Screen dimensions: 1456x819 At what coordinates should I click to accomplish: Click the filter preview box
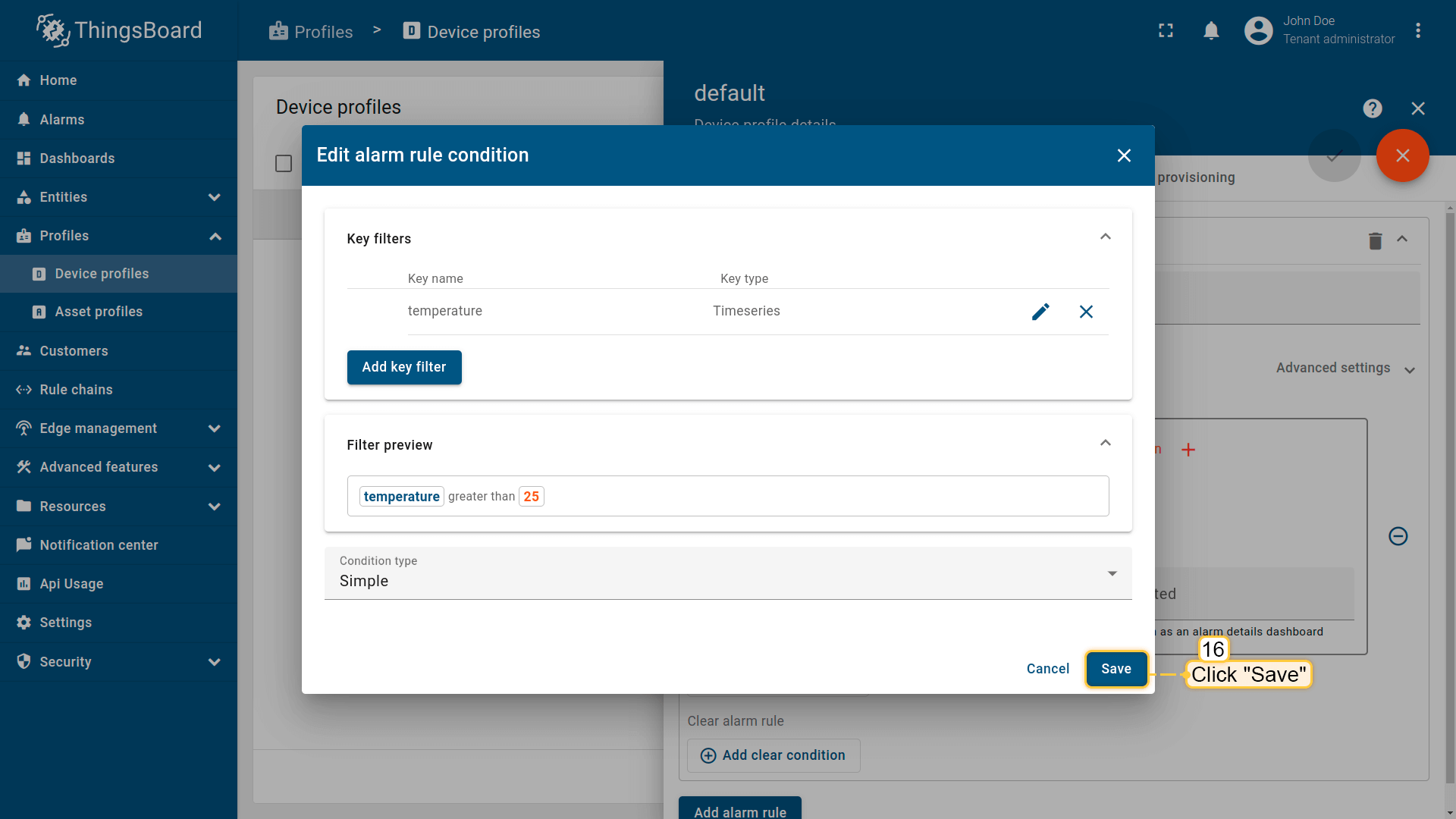point(728,496)
